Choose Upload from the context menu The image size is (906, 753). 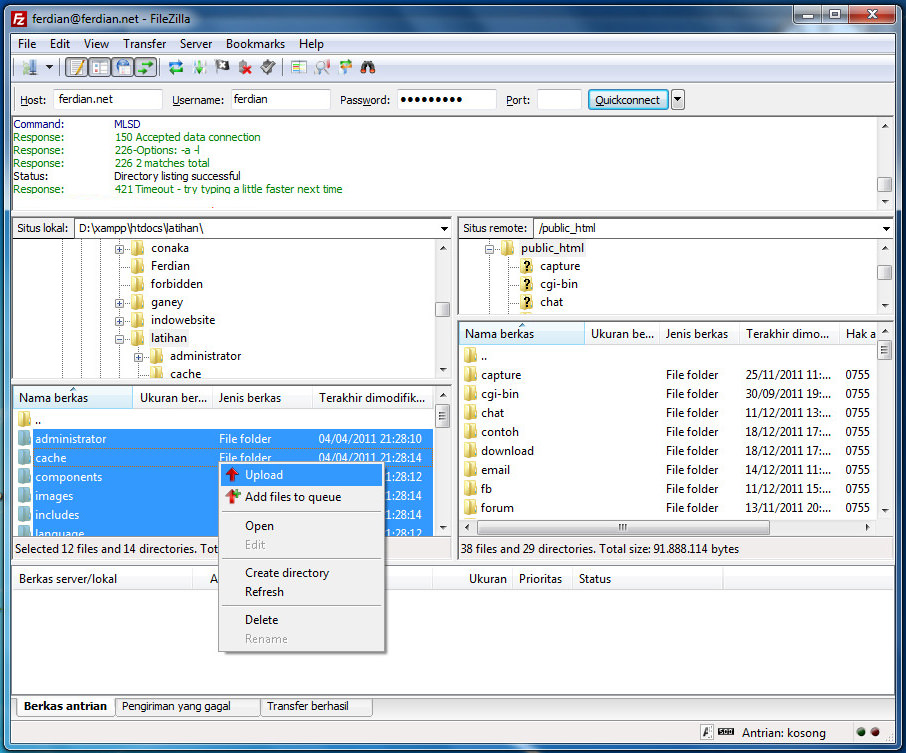pos(301,474)
